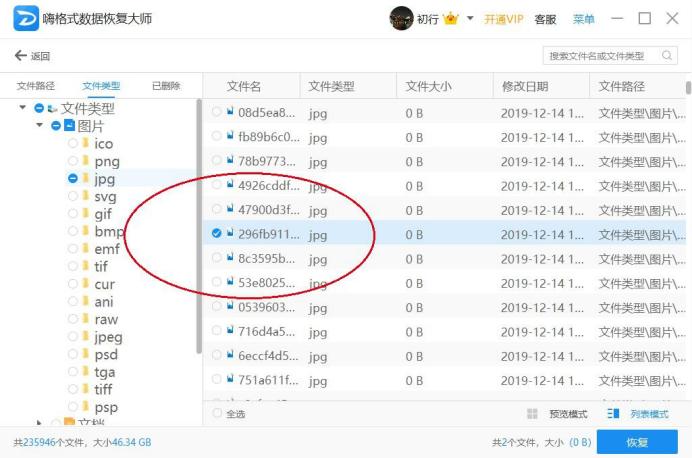The image size is (692, 458).
Task: Click the file list vertical scrollbar
Action: click(x=688, y=87)
